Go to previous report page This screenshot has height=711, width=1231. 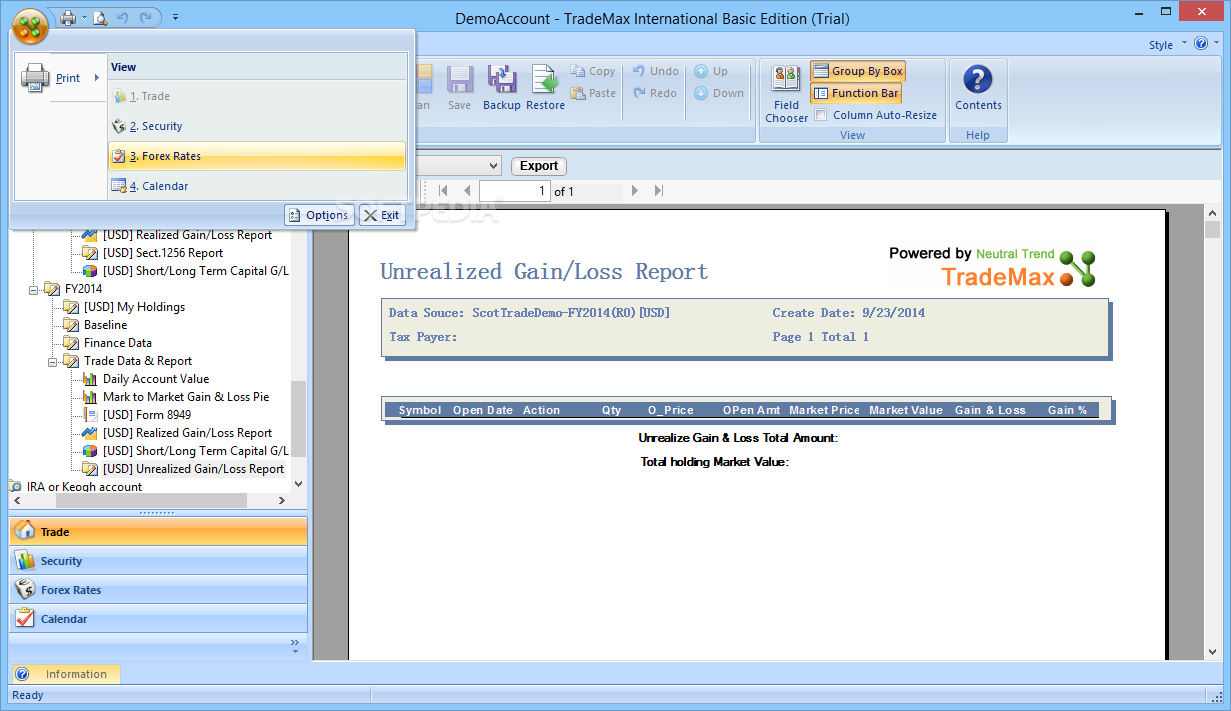coord(465,190)
